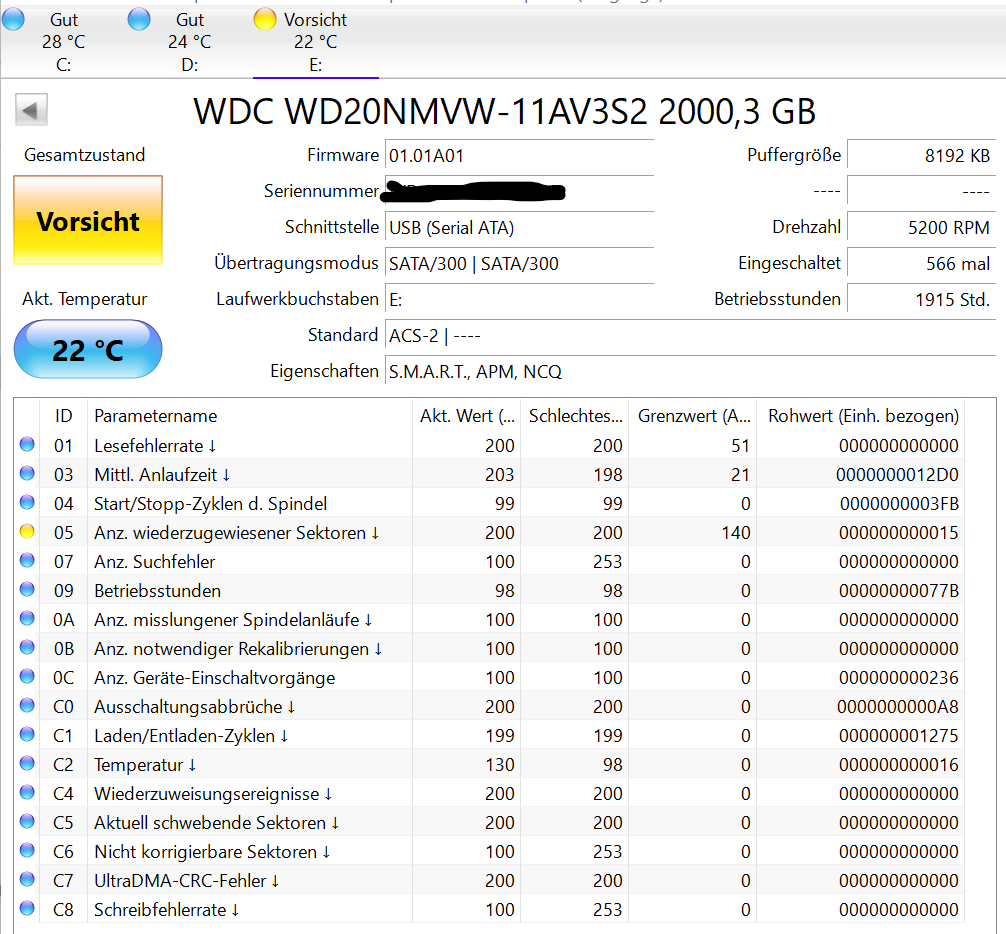Screen dimensions: 1006x934
Task: Click the status dot for Schreibfehlerrate
Action: (x=27, y=908)
